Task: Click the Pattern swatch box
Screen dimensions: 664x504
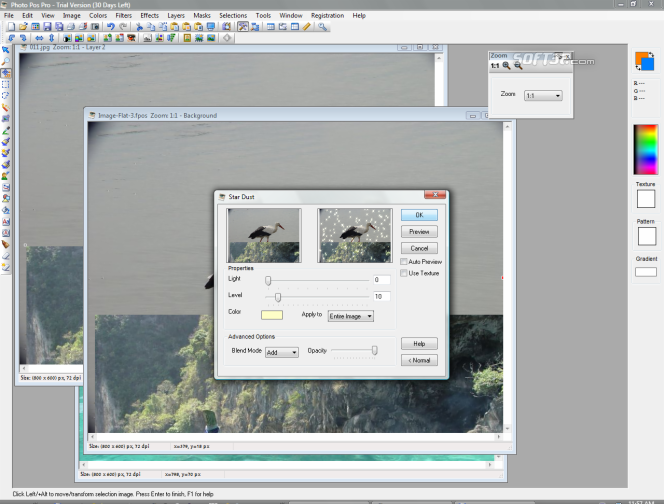Action: [x=647, y=236]
